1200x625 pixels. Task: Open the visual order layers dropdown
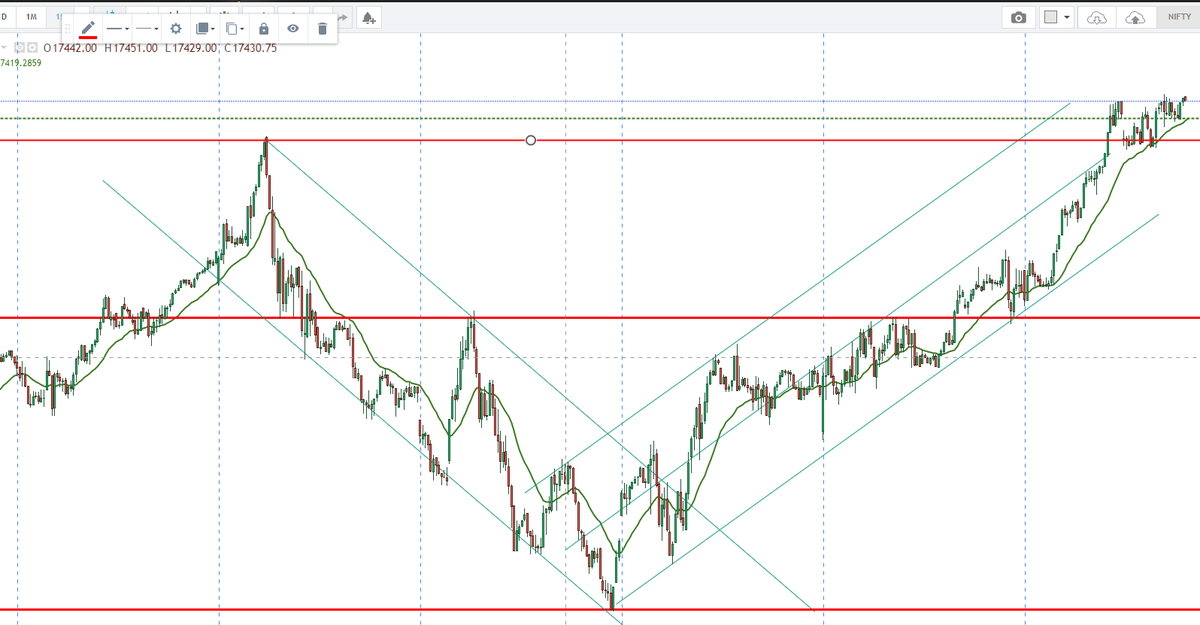point(204,29)
